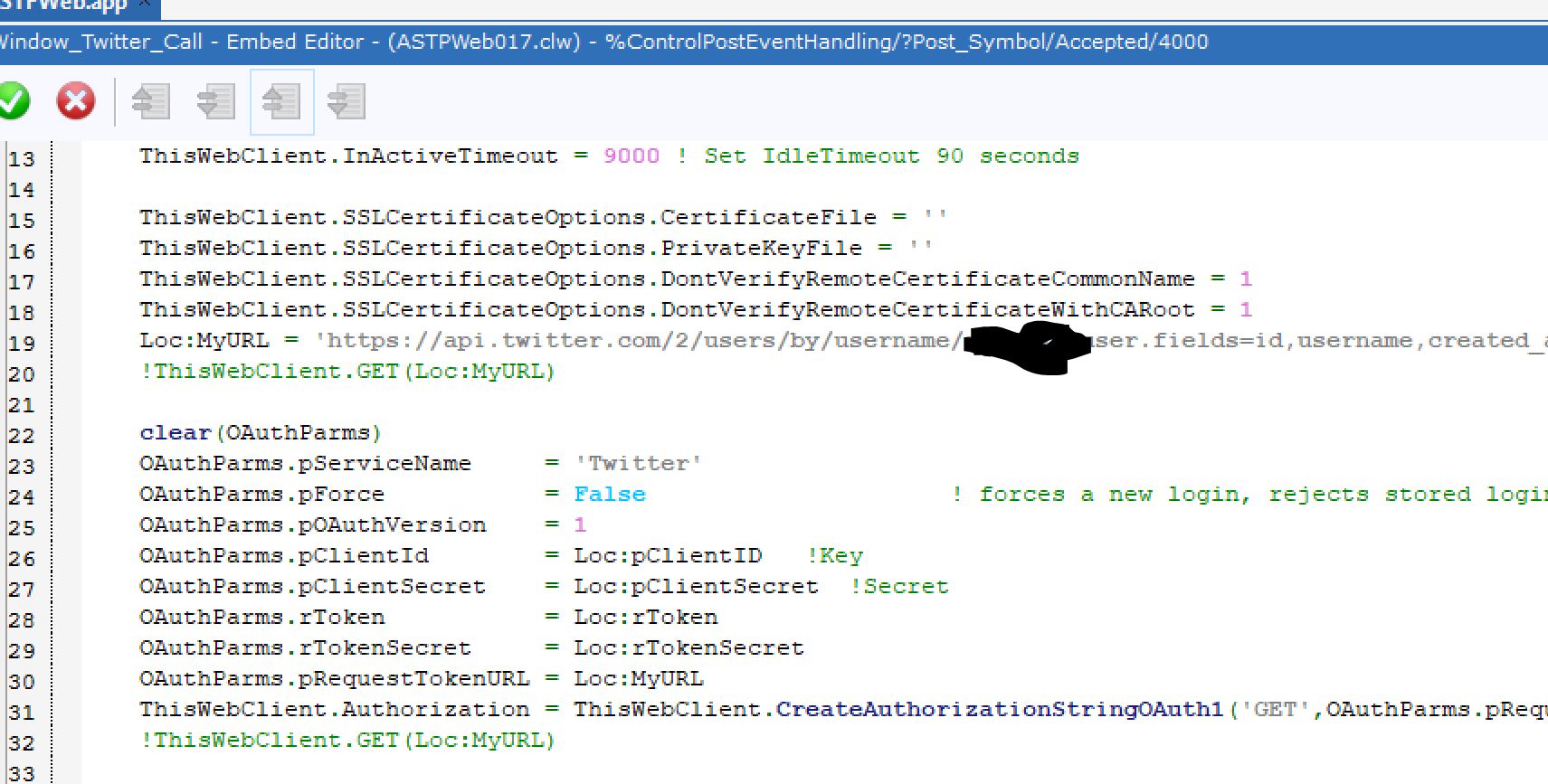Click the clear keyword on line 22
Screen dimensions: 1548x784
176,432
